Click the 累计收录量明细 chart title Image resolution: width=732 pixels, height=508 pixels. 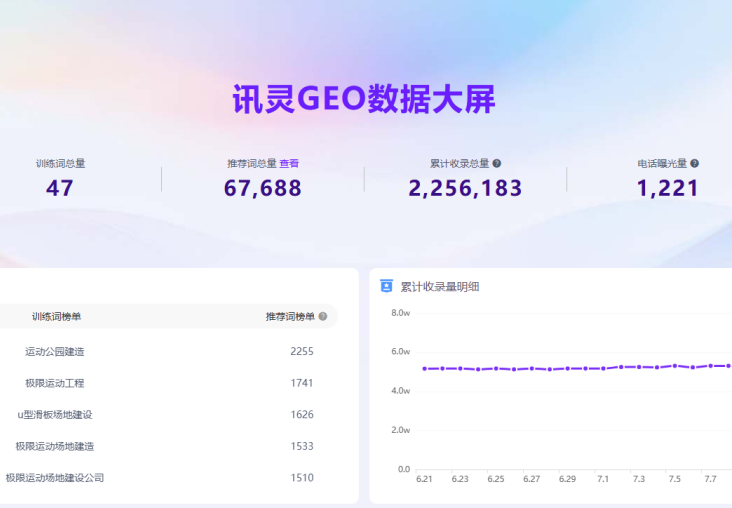point(440,287)
